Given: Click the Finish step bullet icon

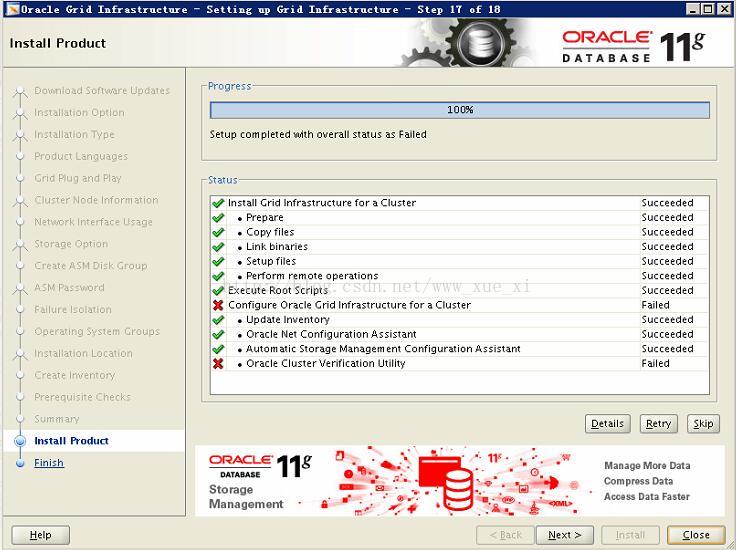Looking at the screenshot, I should click(x=20, y=463).
